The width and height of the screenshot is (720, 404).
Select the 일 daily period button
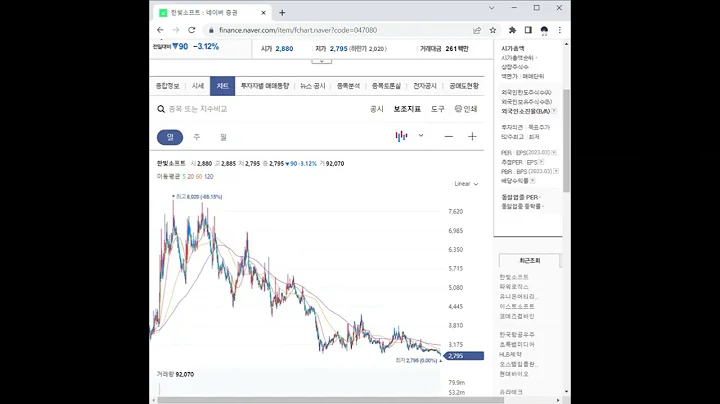click(170, 137)
